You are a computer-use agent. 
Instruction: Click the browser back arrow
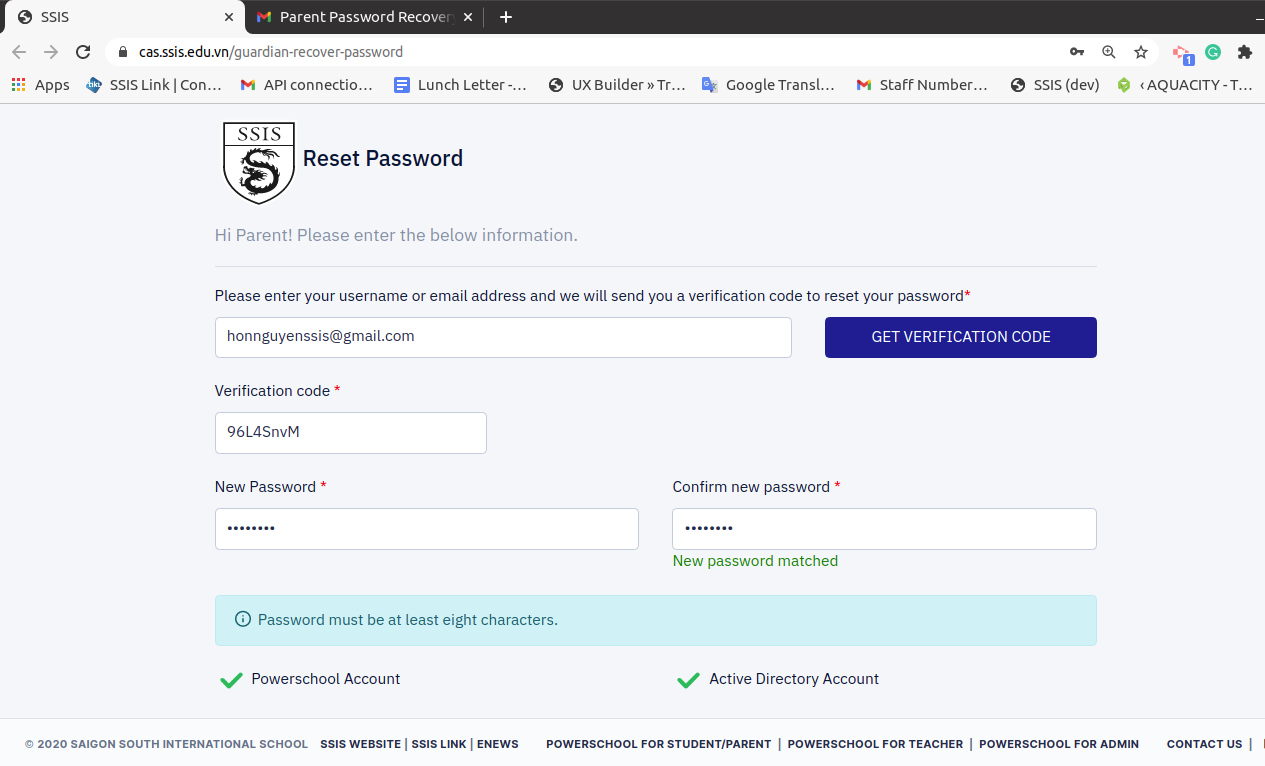pos(19,52)
